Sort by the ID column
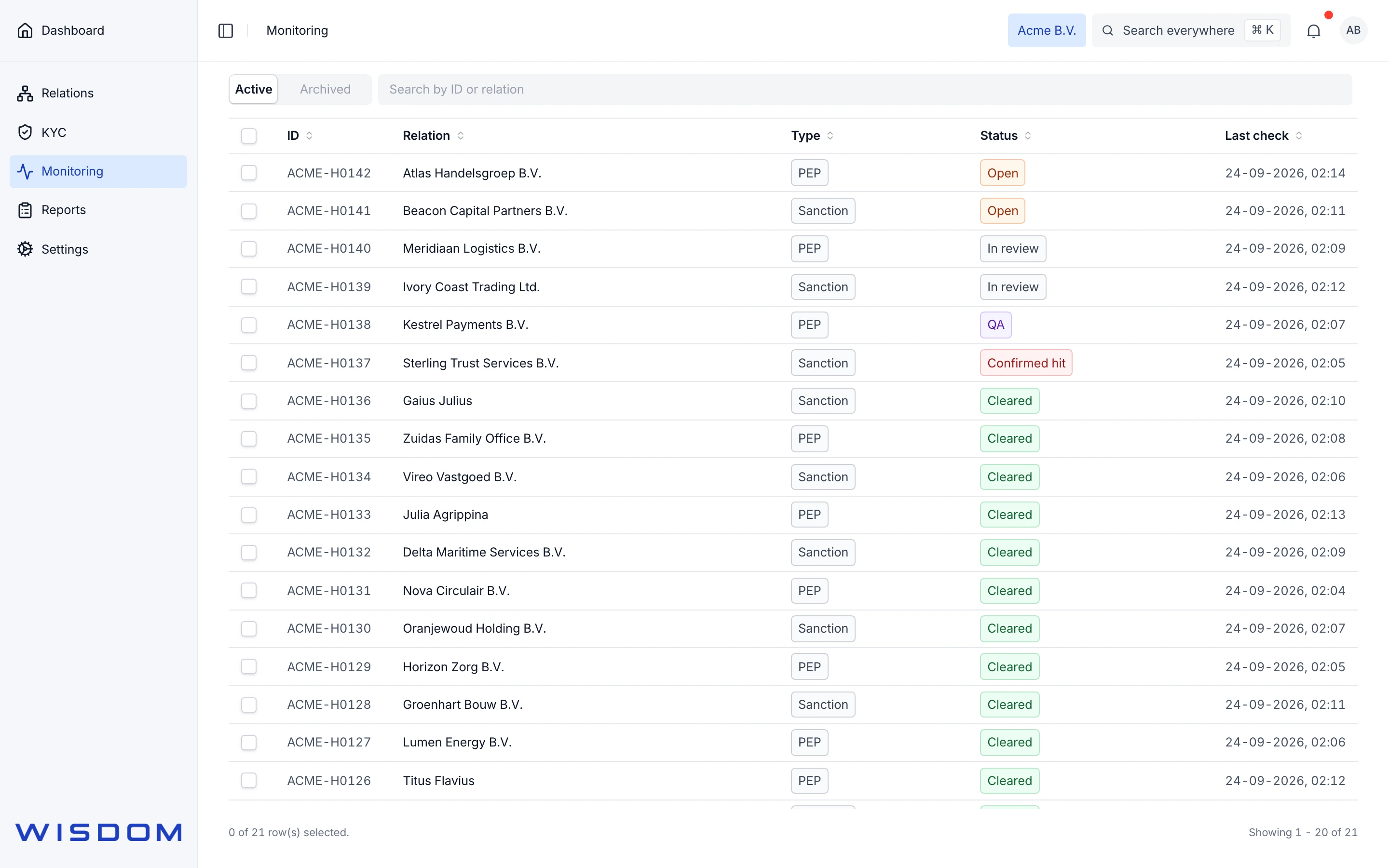Screen dimensions: 1389x868 [x=300, y=136]
